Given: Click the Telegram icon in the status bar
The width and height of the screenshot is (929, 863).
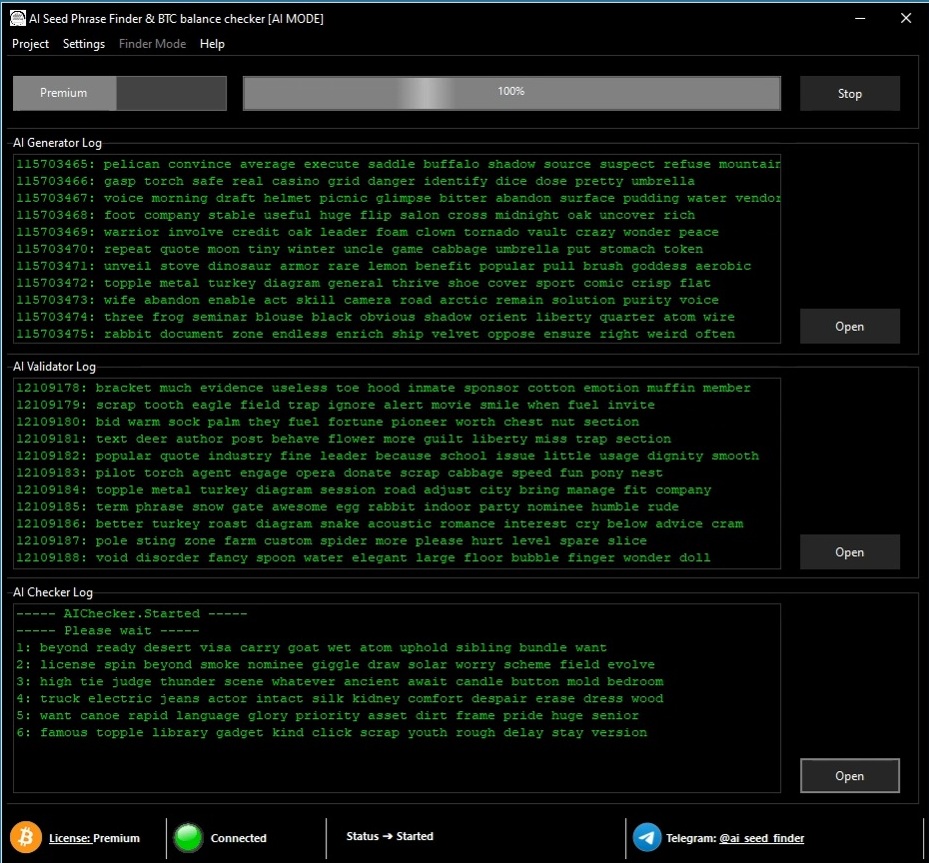Looking at the screenshot, I should [x=645, y=838].
